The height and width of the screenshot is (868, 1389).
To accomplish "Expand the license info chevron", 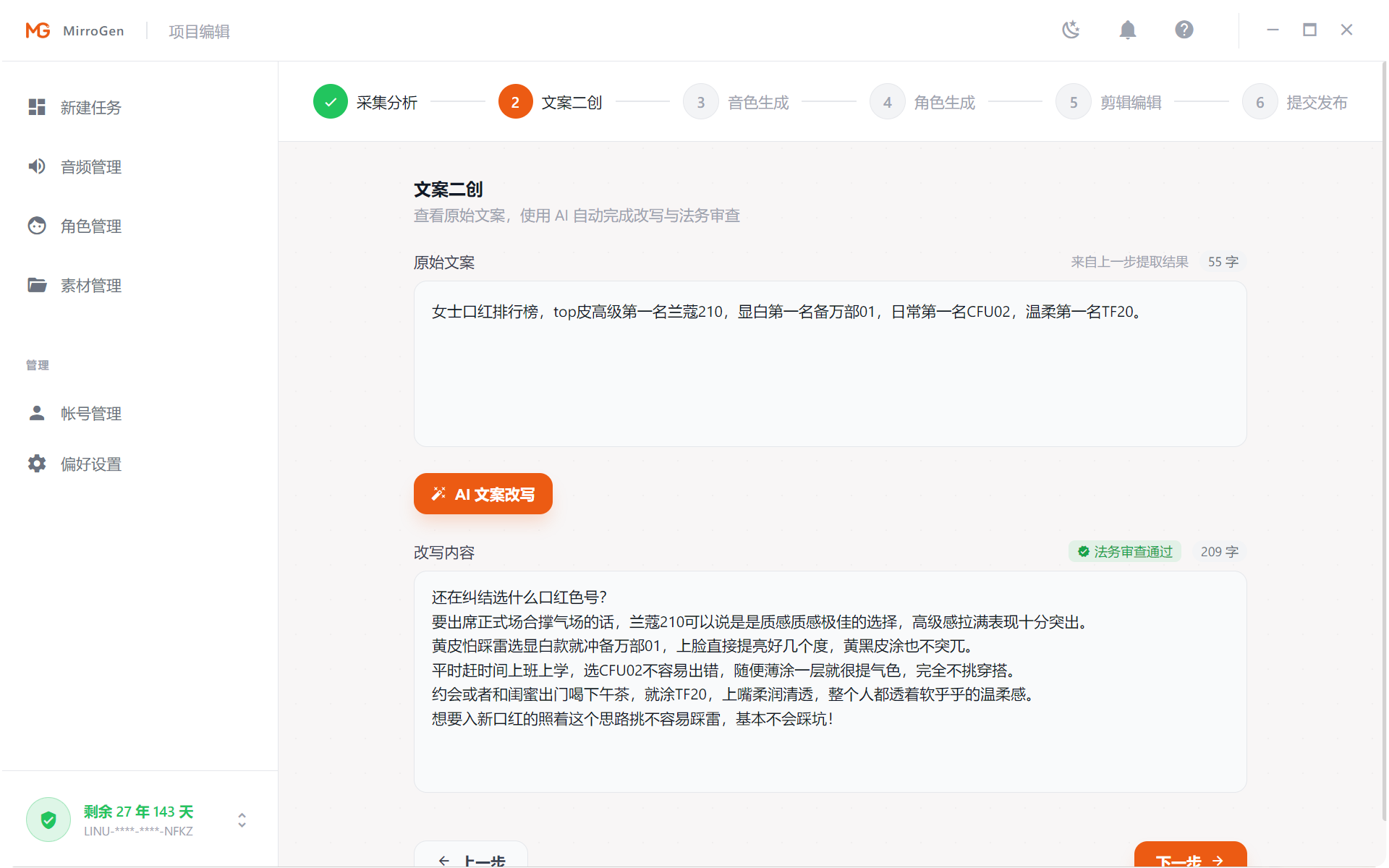I will coord(242,820).
